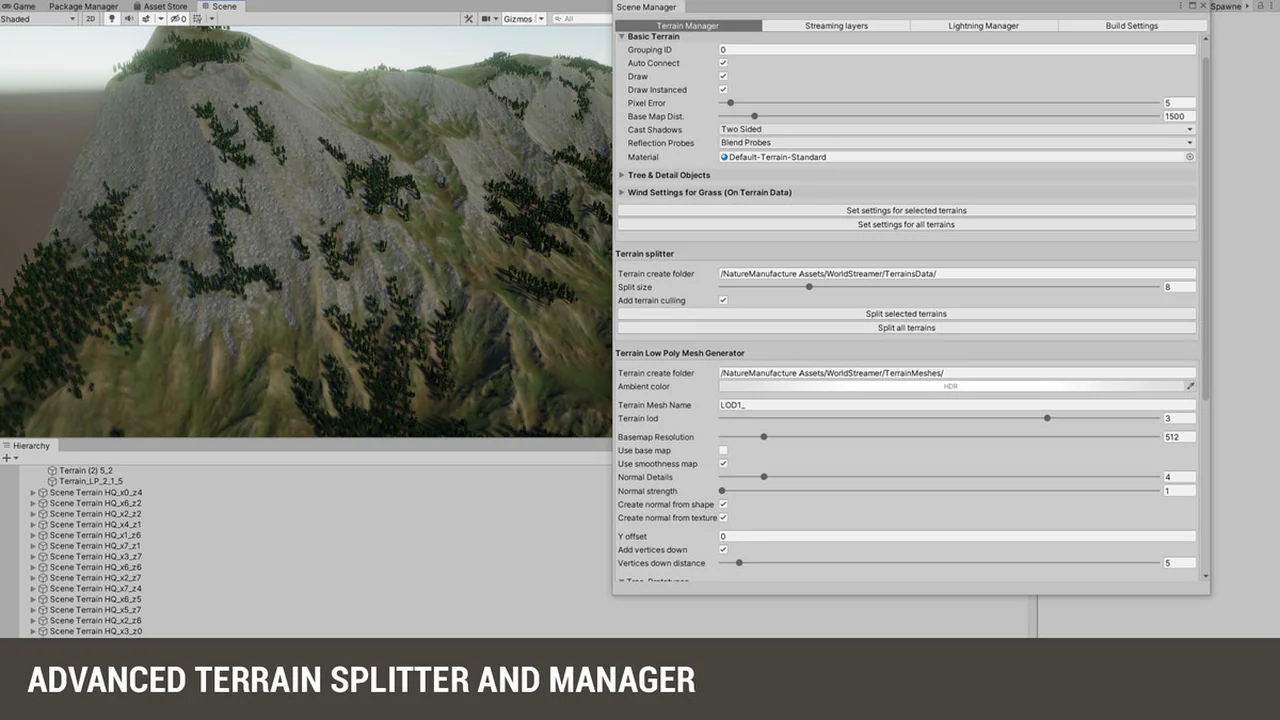Switch to the Streaming layers tab

836,26
